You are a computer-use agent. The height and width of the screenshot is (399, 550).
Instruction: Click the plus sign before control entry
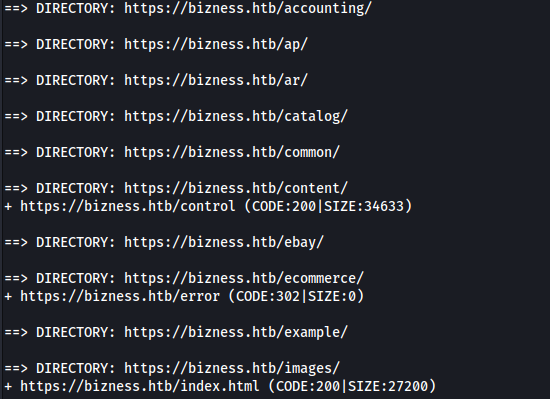8,207
